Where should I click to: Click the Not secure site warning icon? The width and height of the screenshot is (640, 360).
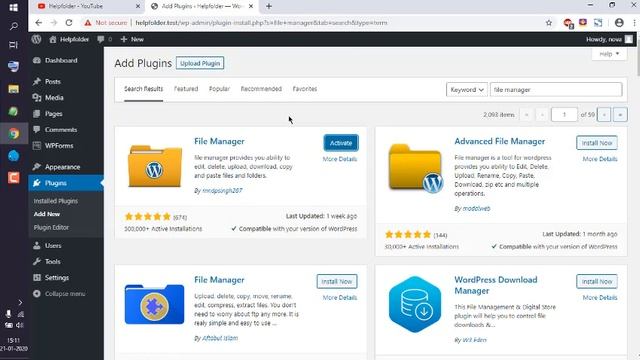[x=88, y=23]
